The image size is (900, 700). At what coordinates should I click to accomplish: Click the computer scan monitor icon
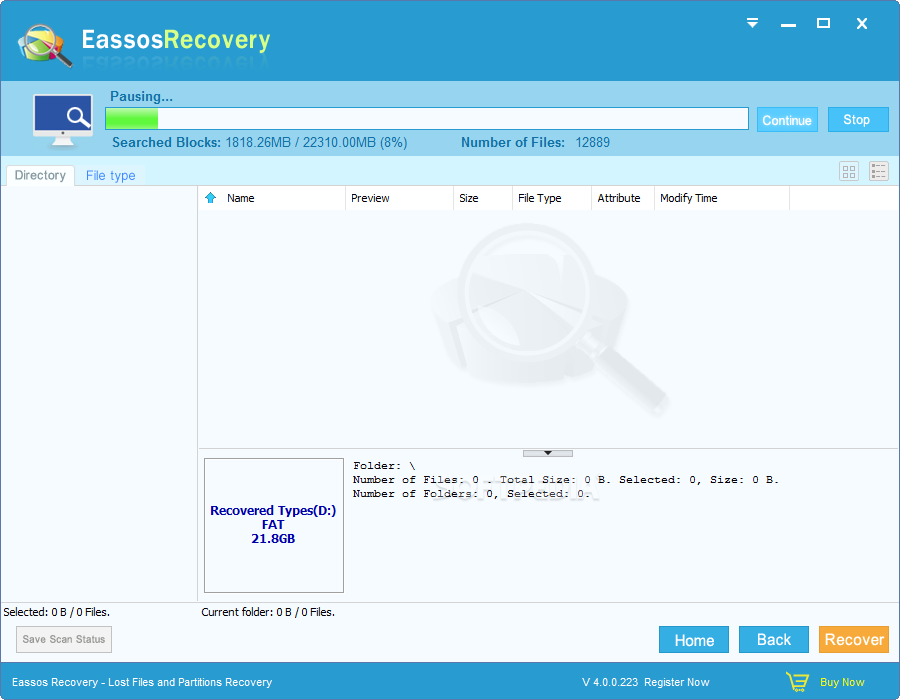point(63,120)
